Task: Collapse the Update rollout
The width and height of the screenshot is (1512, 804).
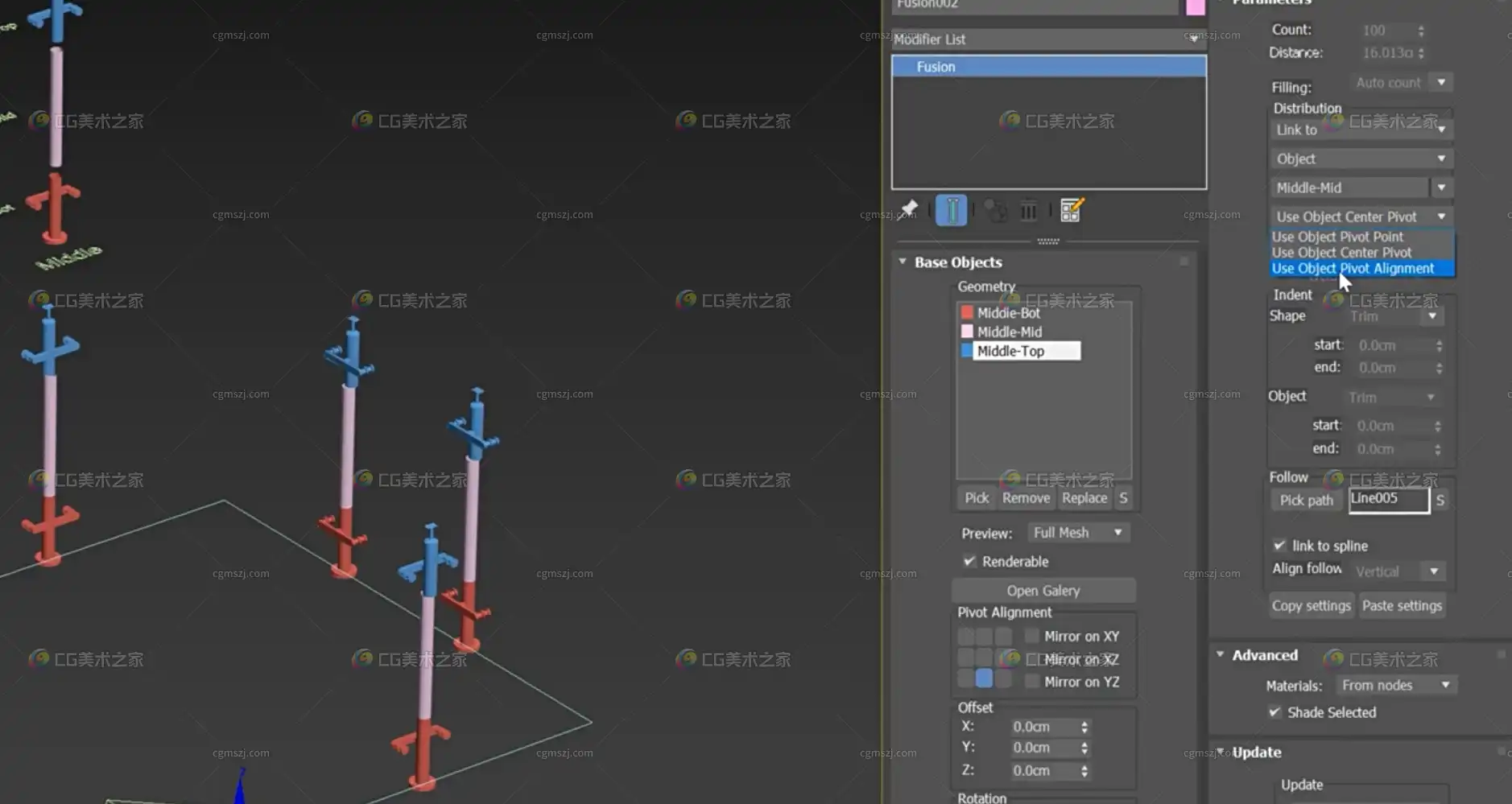Action: coord(1221,752)
